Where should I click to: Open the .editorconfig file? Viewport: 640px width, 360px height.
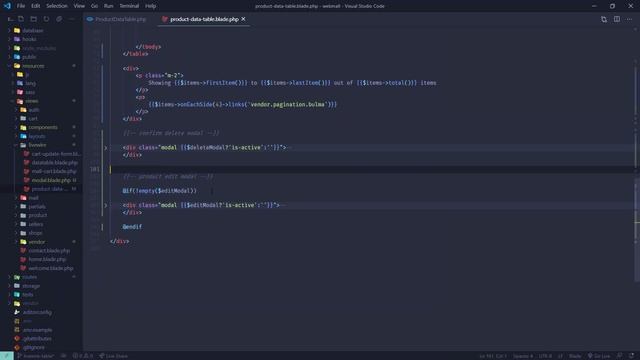tap(37, 312)
